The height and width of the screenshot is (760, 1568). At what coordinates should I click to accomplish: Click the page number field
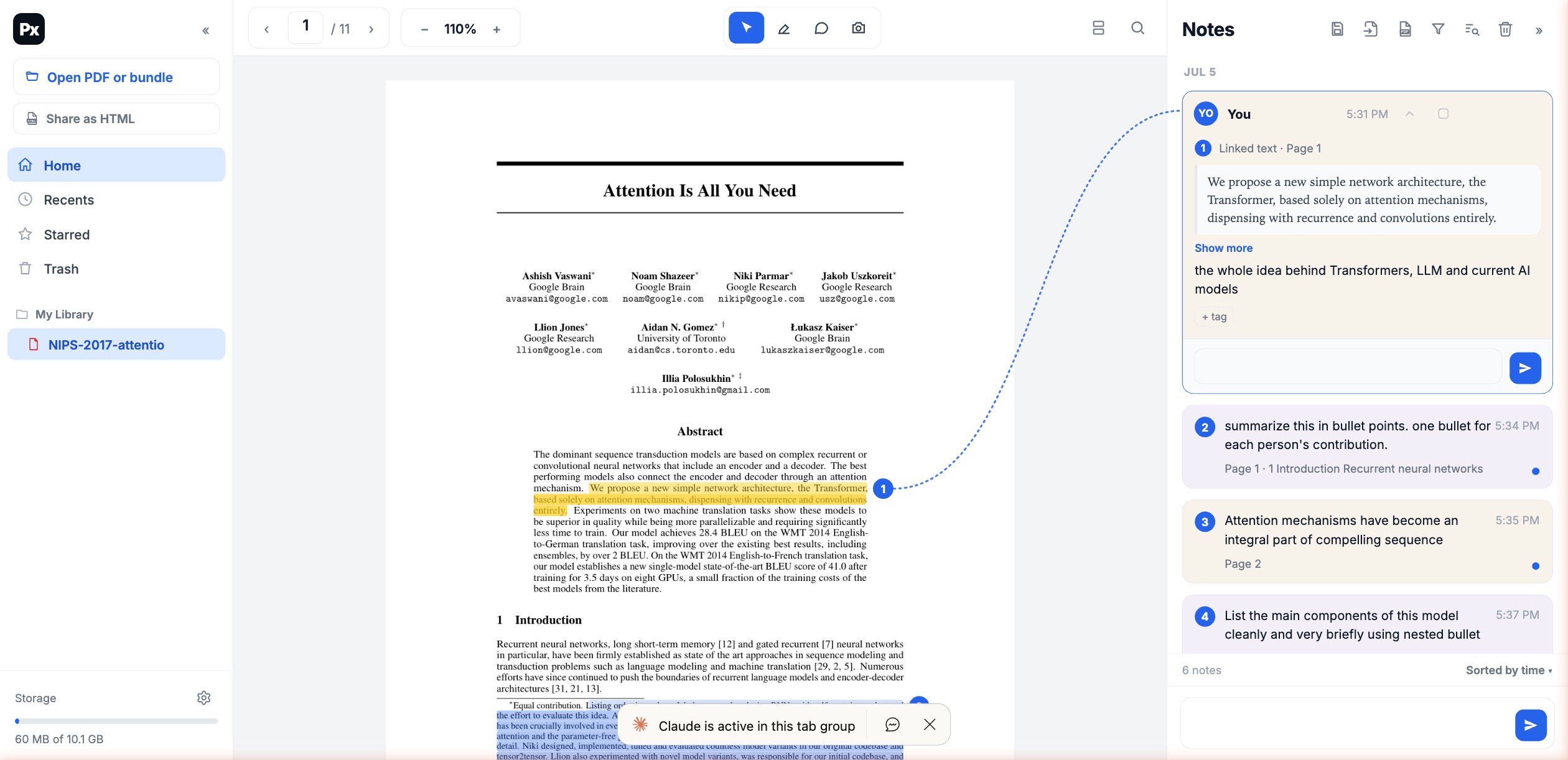tap(306, 27)
